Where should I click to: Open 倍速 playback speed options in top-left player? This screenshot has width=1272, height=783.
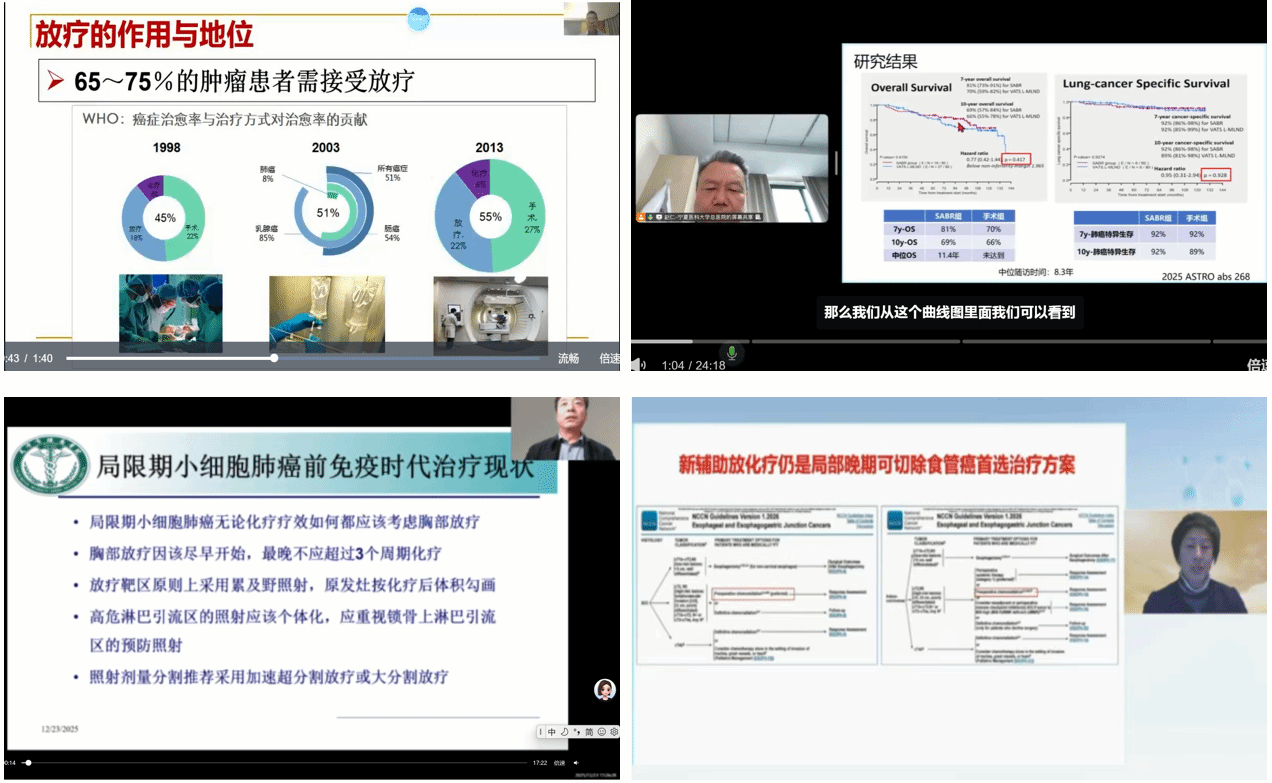pos(612,357)
